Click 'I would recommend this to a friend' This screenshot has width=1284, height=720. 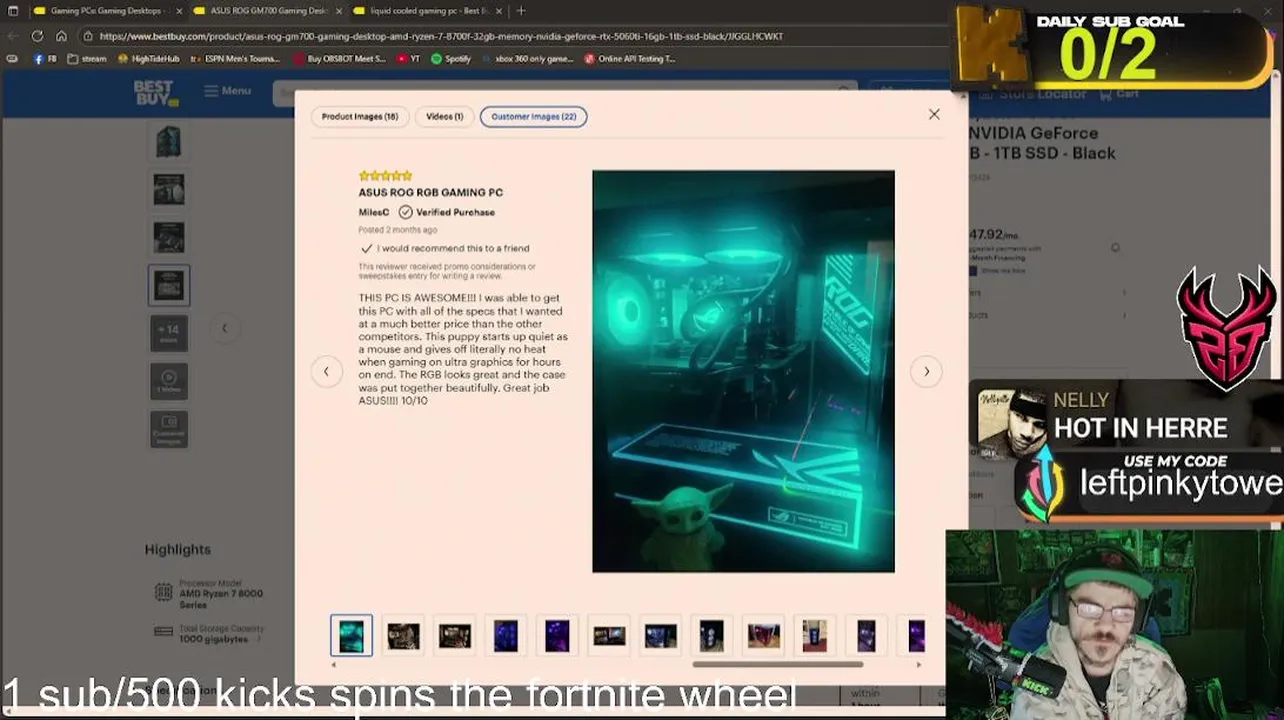[453, 248]
